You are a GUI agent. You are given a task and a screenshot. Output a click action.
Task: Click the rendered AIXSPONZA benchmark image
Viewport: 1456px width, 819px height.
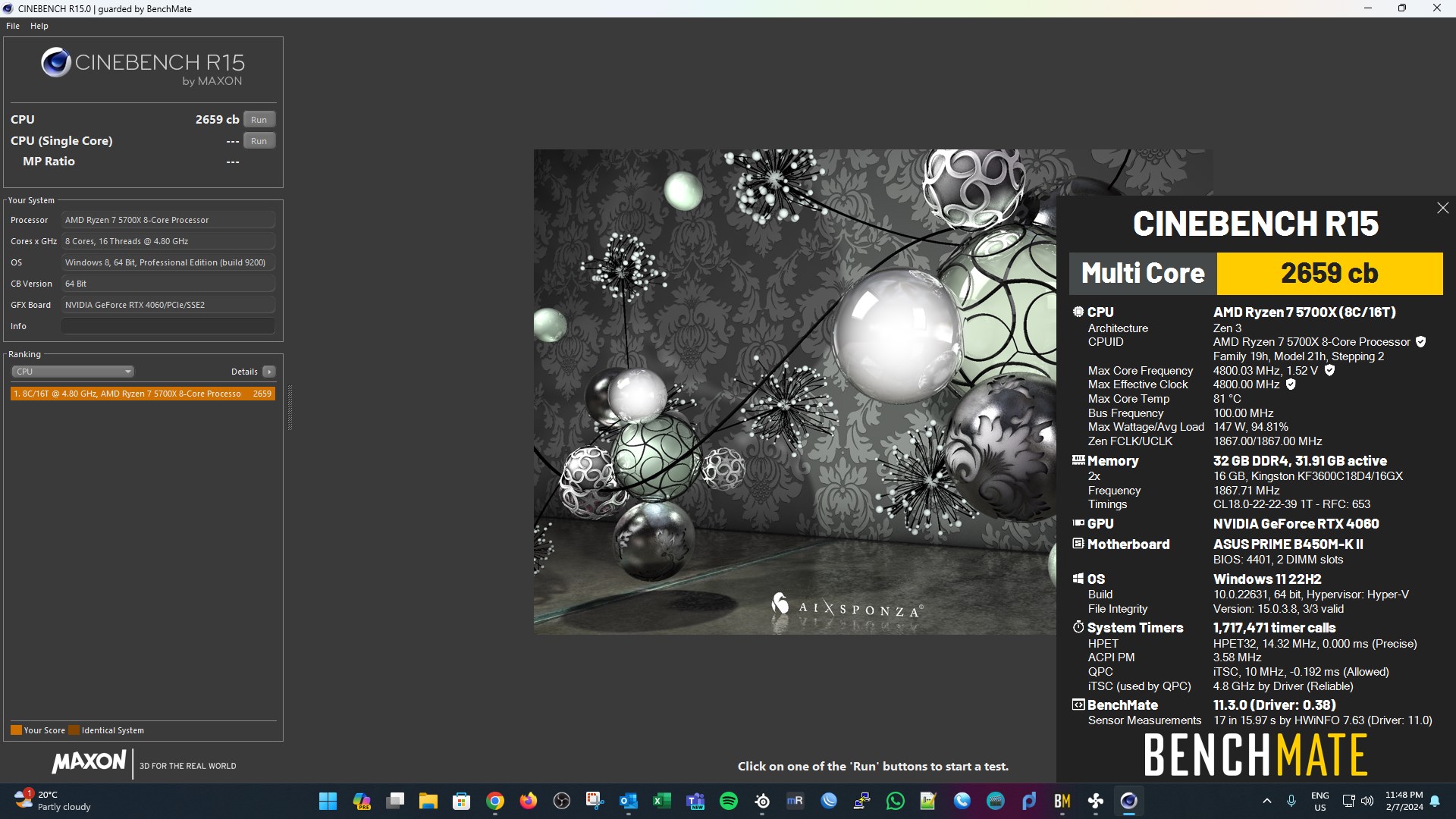(795, 391)
